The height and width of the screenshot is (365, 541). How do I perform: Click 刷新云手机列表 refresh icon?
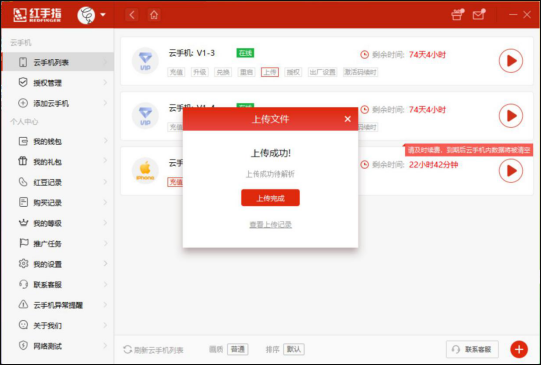click(127, 349)
